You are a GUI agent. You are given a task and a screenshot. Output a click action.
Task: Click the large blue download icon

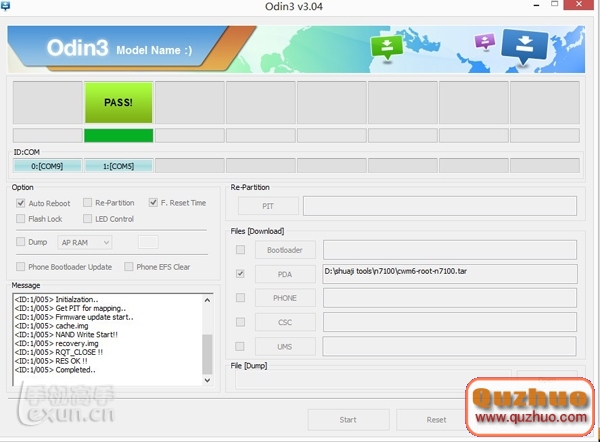click(524, 46)
